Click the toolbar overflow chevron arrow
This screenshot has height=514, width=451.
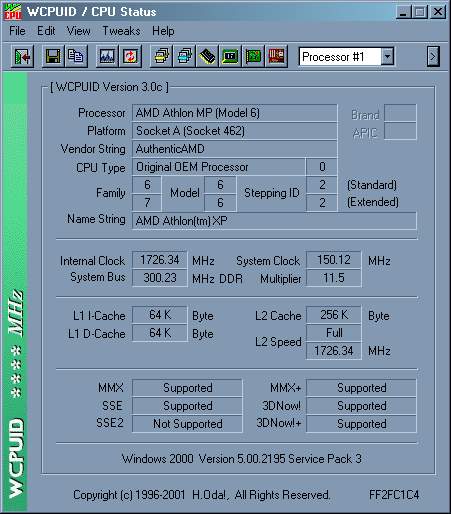coord(433,57)
